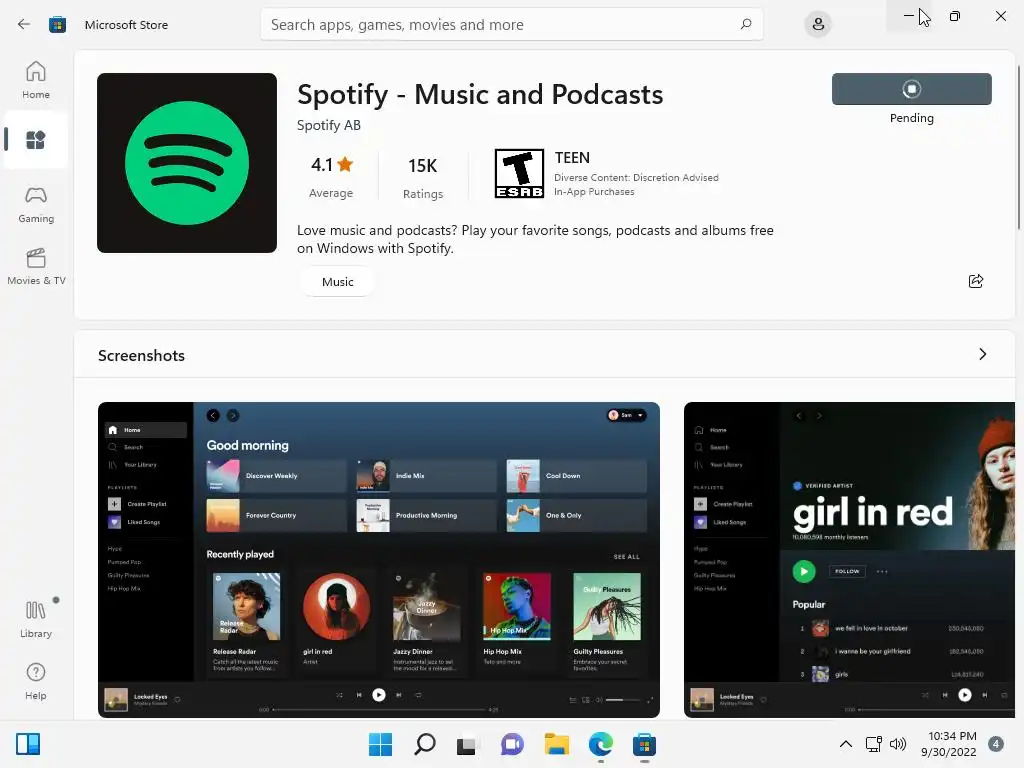Click the page vertical scrollbar
1024x768 pixels.
point(1019,147)
